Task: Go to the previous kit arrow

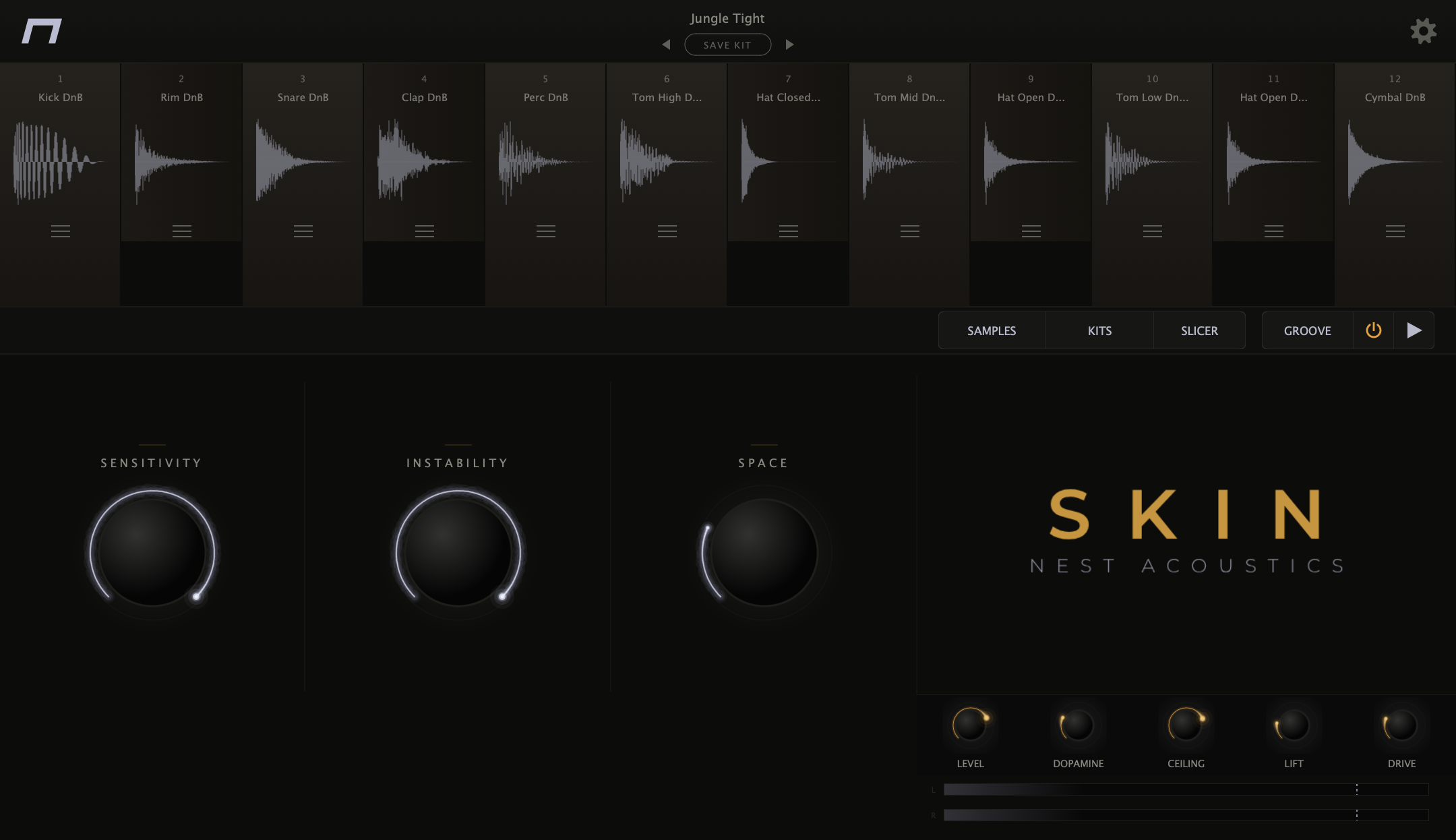Action: tap(666, 44)
